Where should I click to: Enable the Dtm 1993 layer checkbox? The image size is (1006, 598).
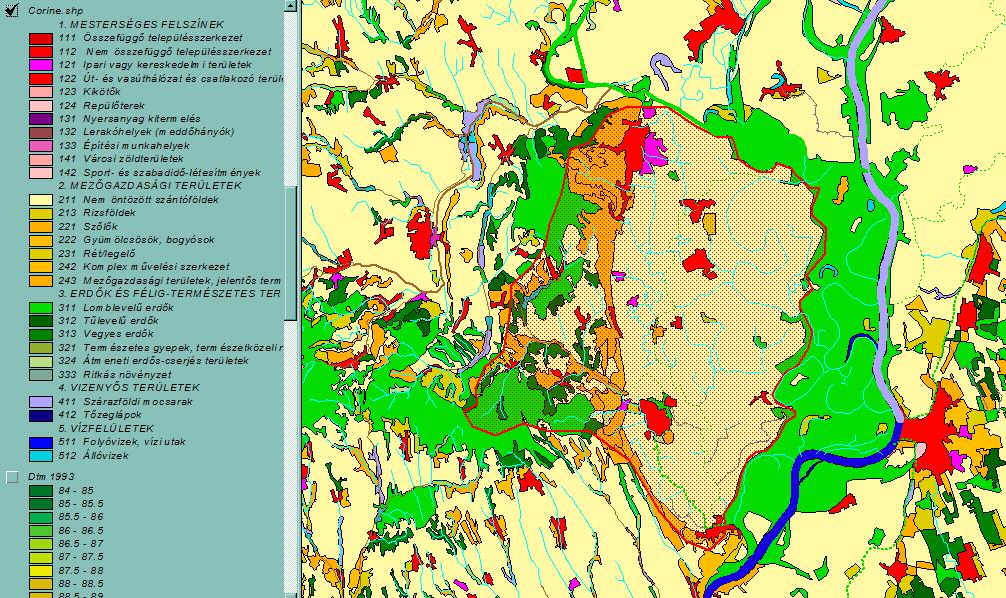(x=13, y=477)
